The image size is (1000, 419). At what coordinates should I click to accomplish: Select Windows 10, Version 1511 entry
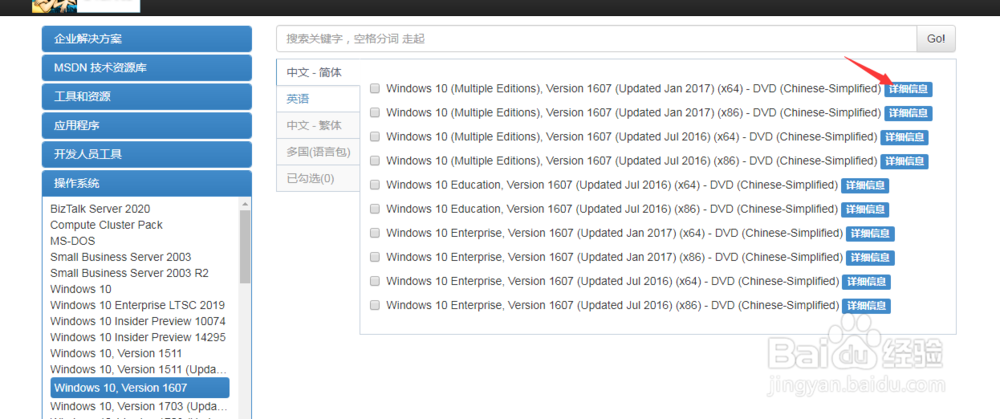116,353
